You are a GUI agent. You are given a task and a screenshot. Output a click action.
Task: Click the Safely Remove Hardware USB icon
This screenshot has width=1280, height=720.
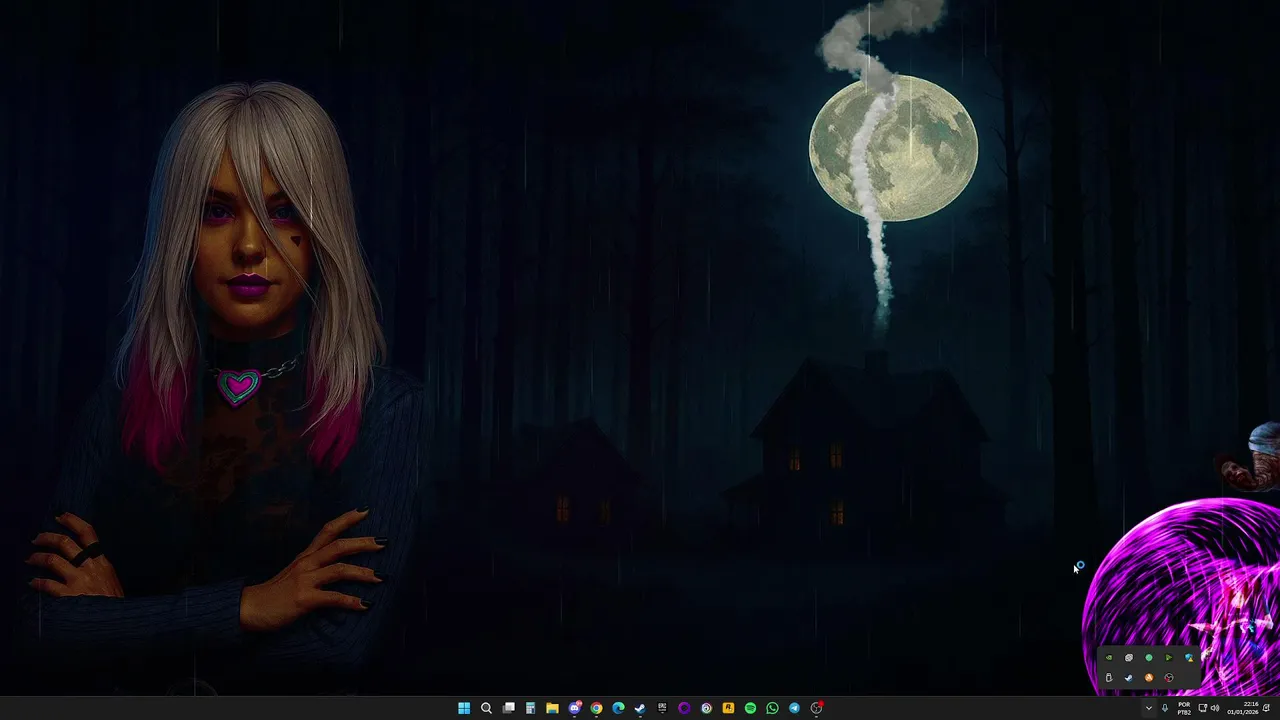(x=1109, y=677)
